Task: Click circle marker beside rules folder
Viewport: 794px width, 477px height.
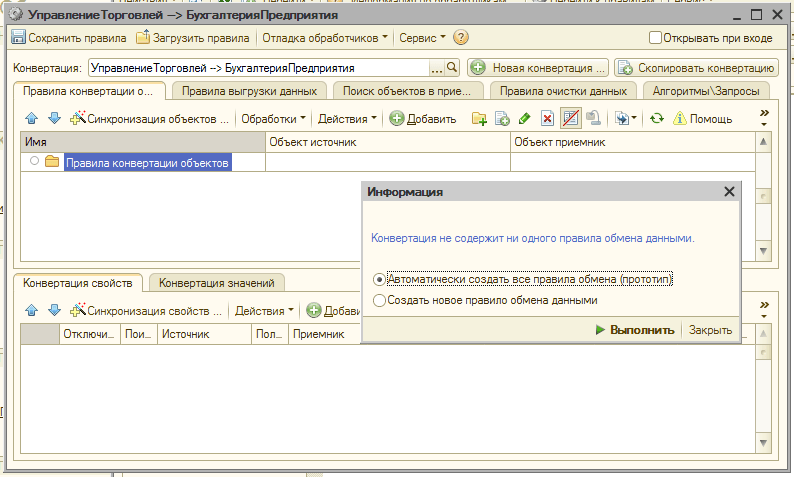Action: click(34, 161)
